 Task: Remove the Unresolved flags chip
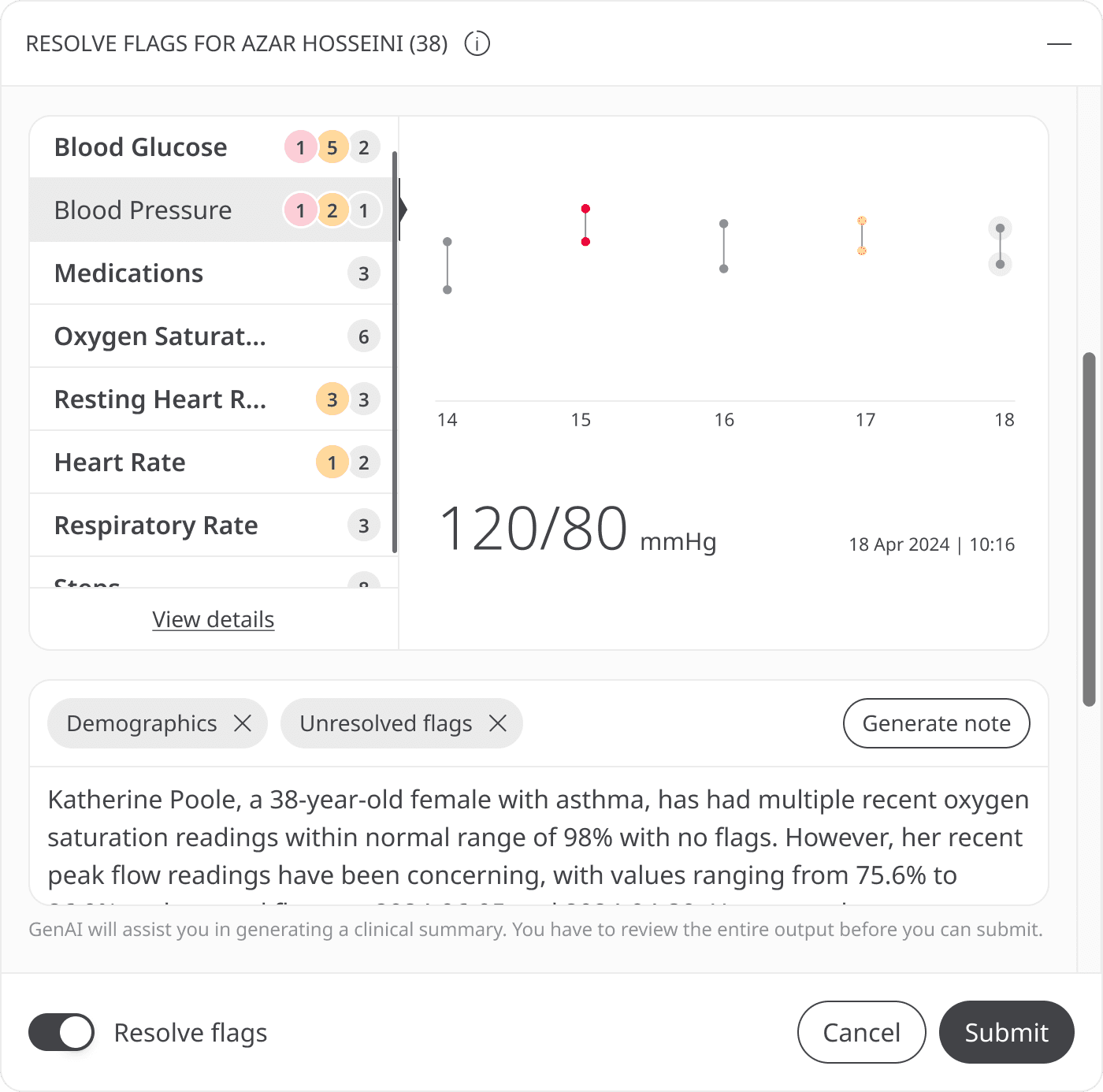click(x=498, y=723)
